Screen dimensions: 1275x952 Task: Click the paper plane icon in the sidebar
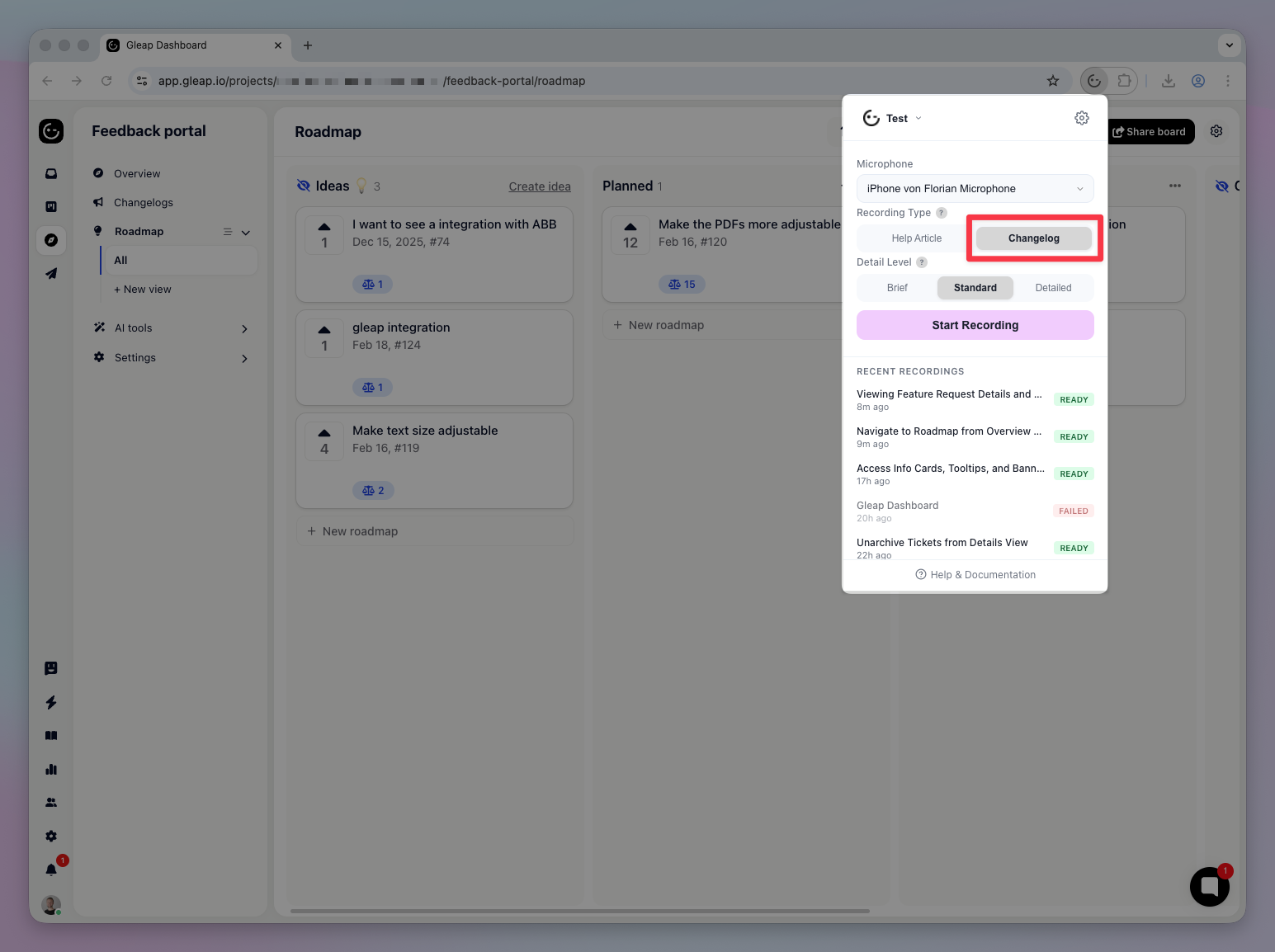tap(51, 273)
